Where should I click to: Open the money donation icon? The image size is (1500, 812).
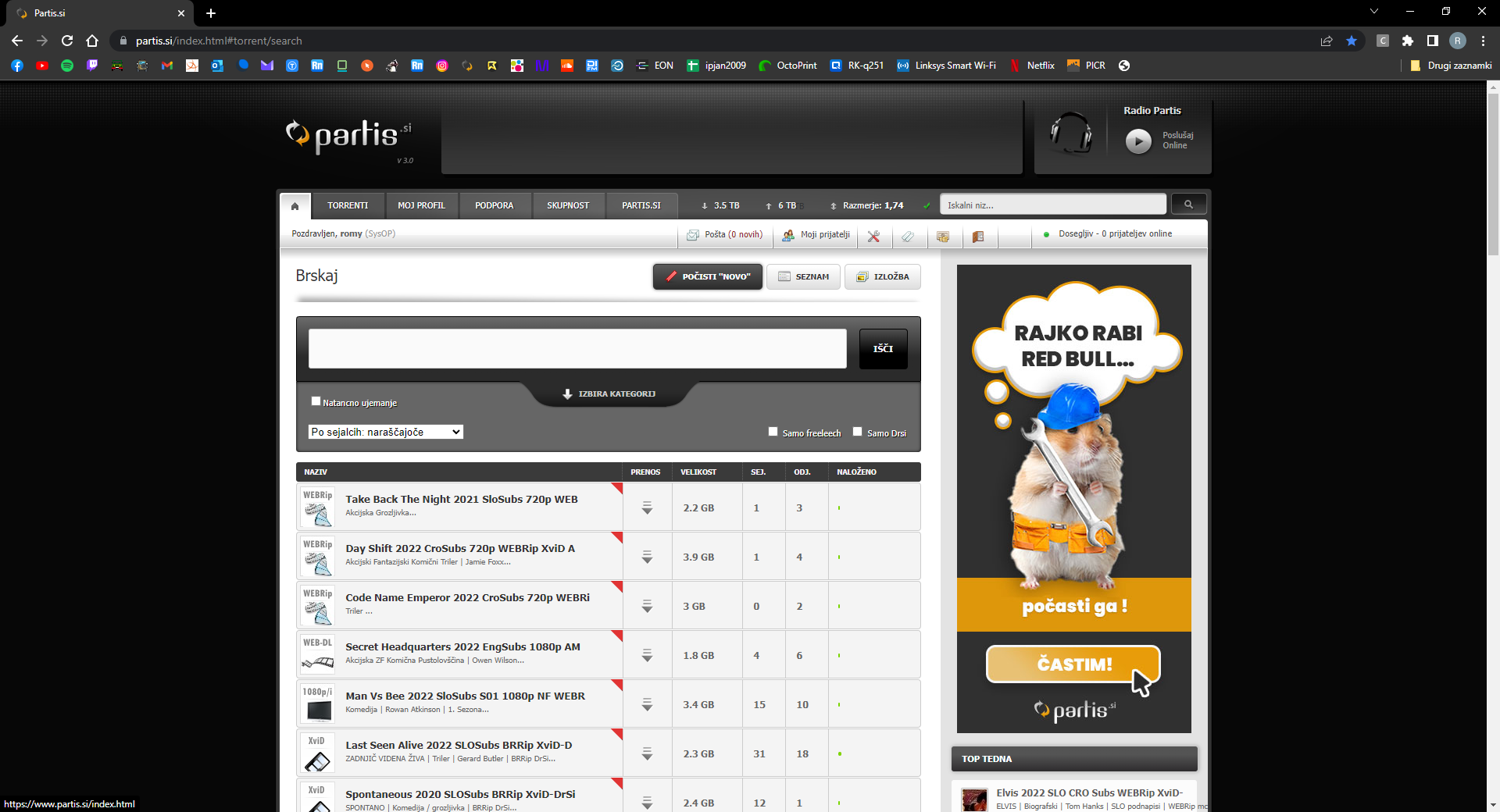[x=943, y=237]
